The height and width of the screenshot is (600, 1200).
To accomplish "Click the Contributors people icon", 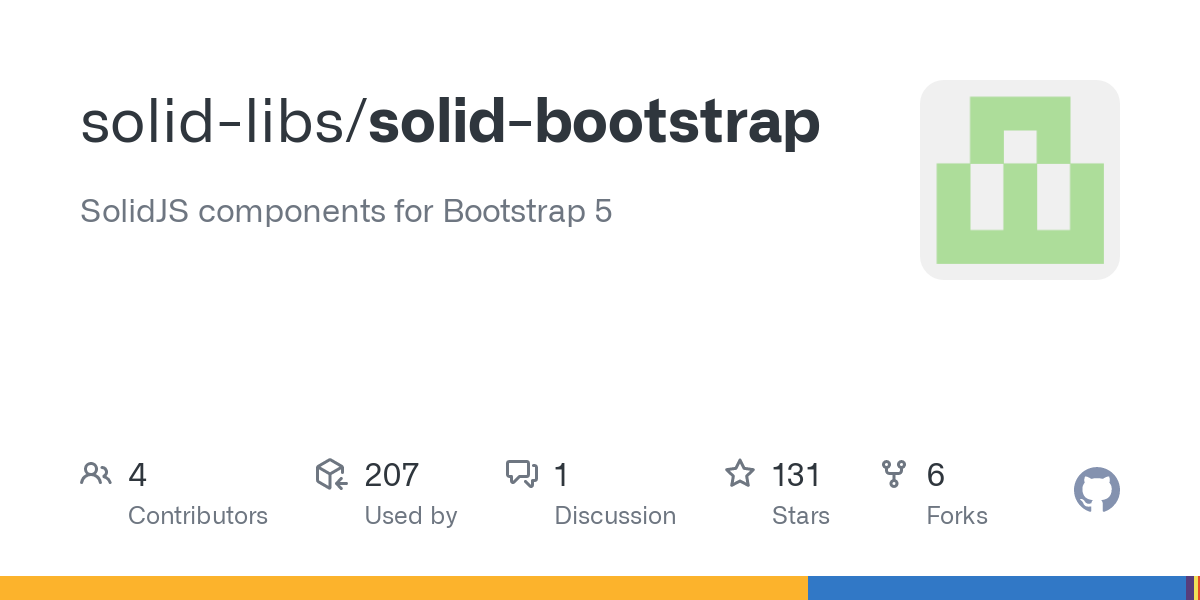I will coord(96,474).
